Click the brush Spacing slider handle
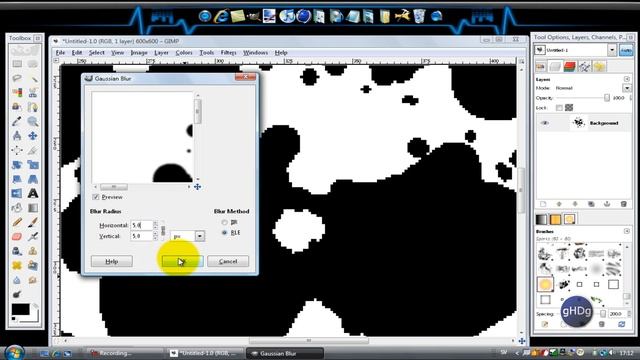Viewport: 640px width, 360px height. coord(603,313)
